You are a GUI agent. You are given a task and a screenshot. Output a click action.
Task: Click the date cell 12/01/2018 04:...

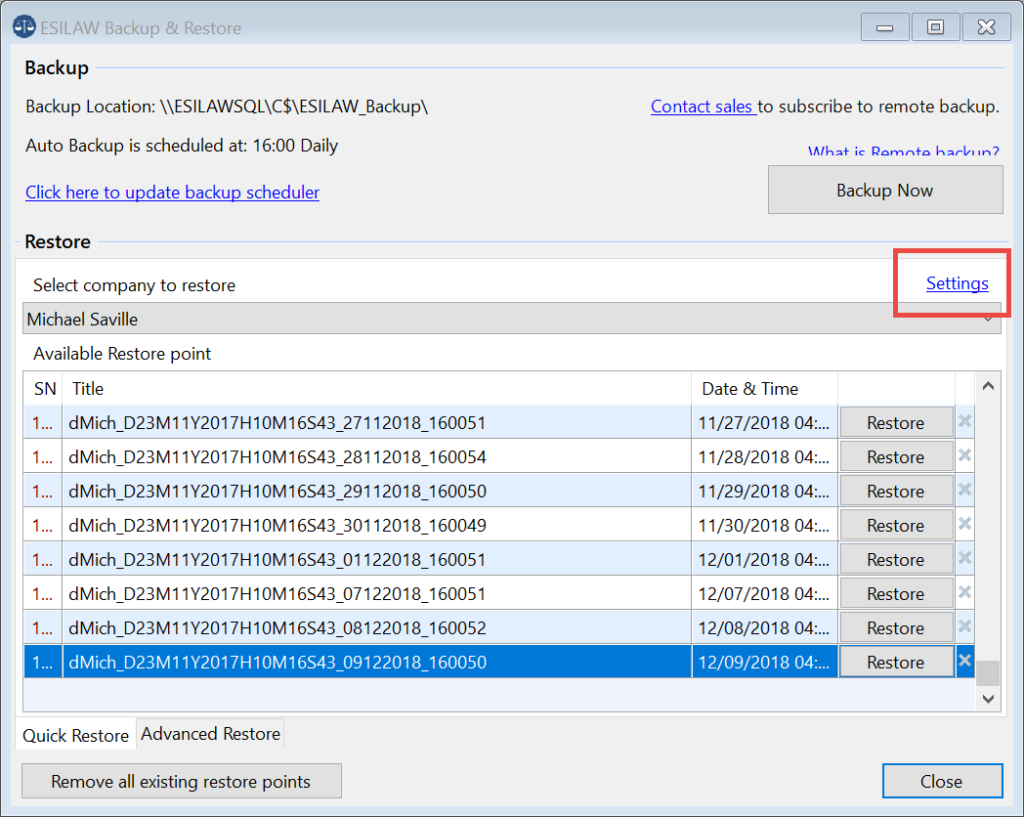coord(764,560)
